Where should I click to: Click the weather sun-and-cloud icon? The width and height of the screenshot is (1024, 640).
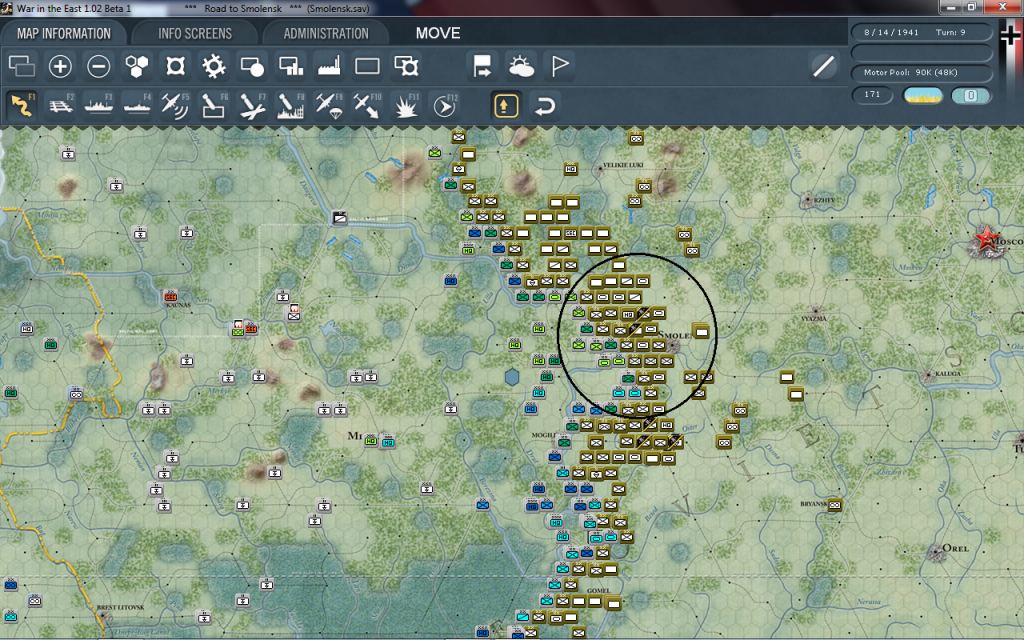[x=521, y=67]
